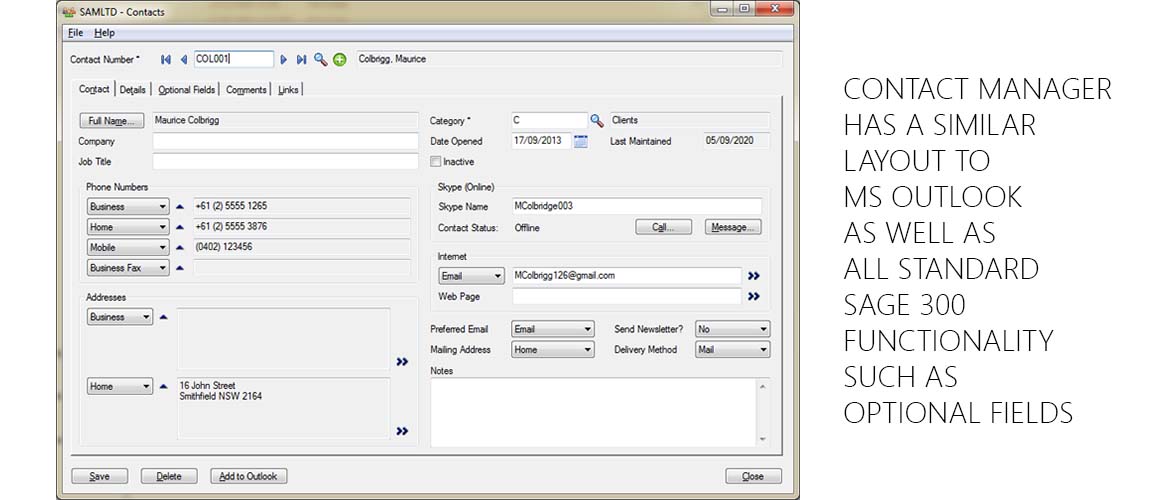
Task: Go to previous contact record
Action: (184, 60)
